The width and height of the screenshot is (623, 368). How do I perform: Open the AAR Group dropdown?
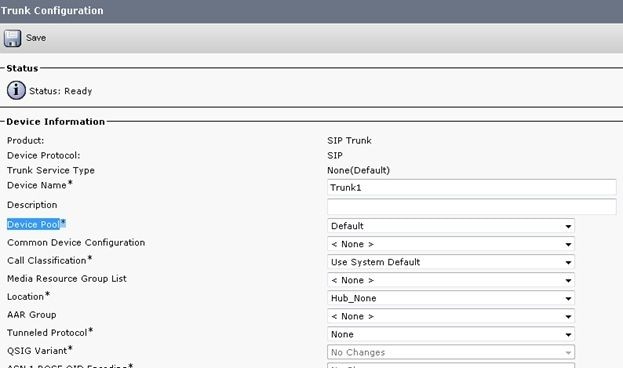coord(451,316)
